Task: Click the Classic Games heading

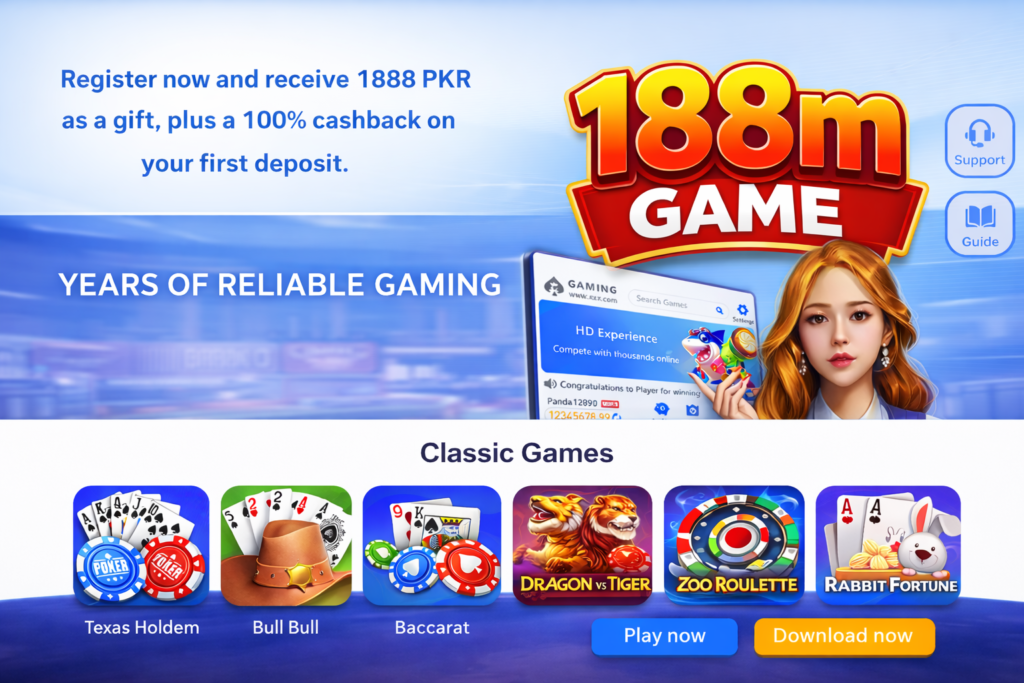Action: (517, 453)
